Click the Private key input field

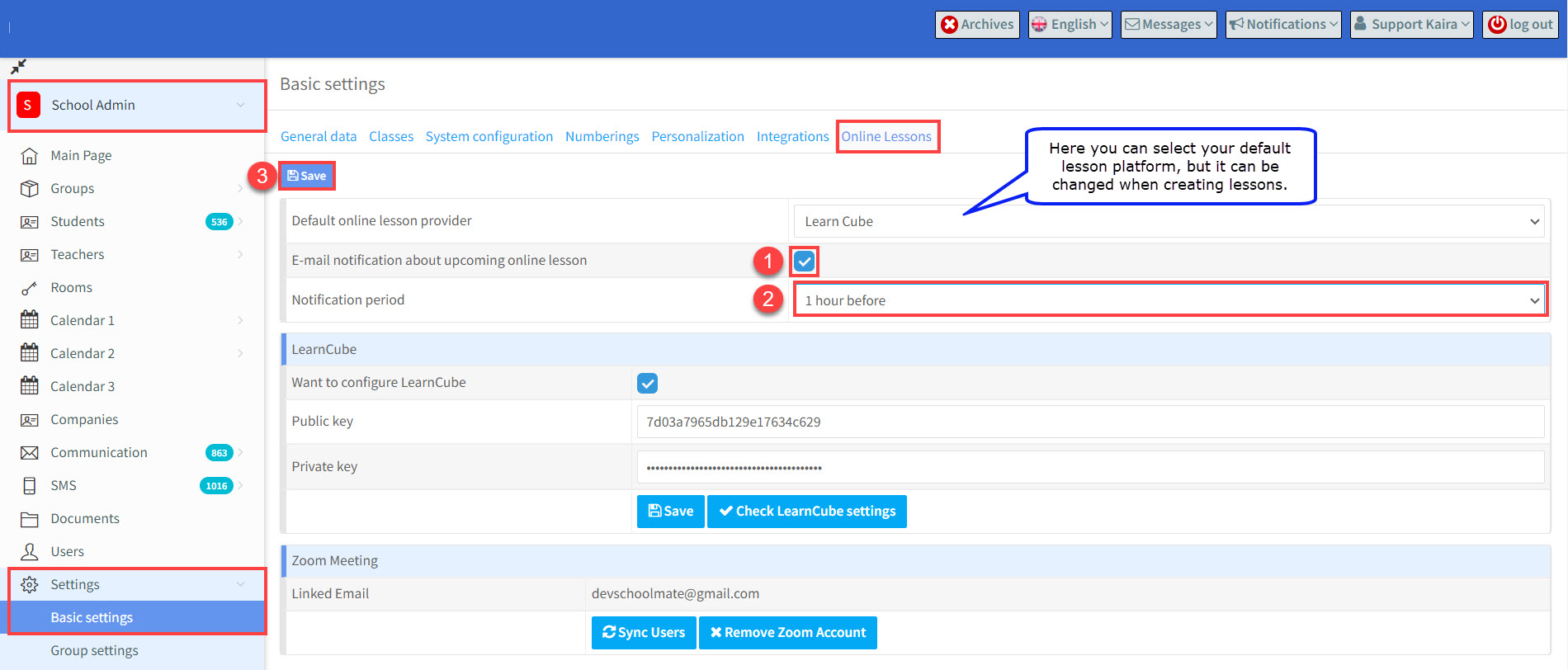pyautogui.click(x=1090, y=467)
